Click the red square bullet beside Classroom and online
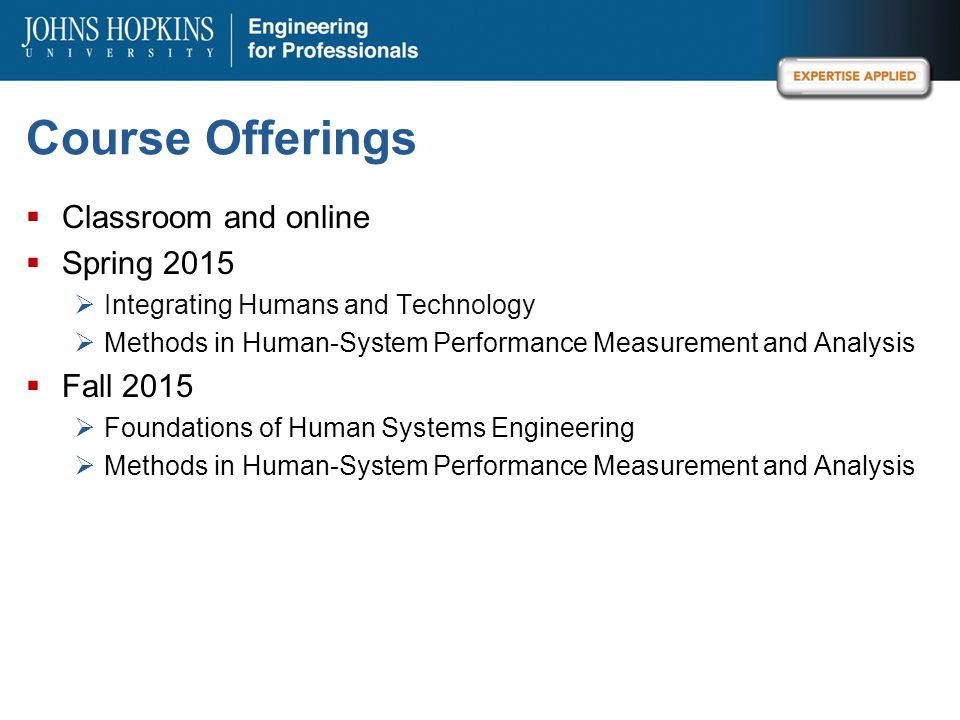 [x=33, y=216]
